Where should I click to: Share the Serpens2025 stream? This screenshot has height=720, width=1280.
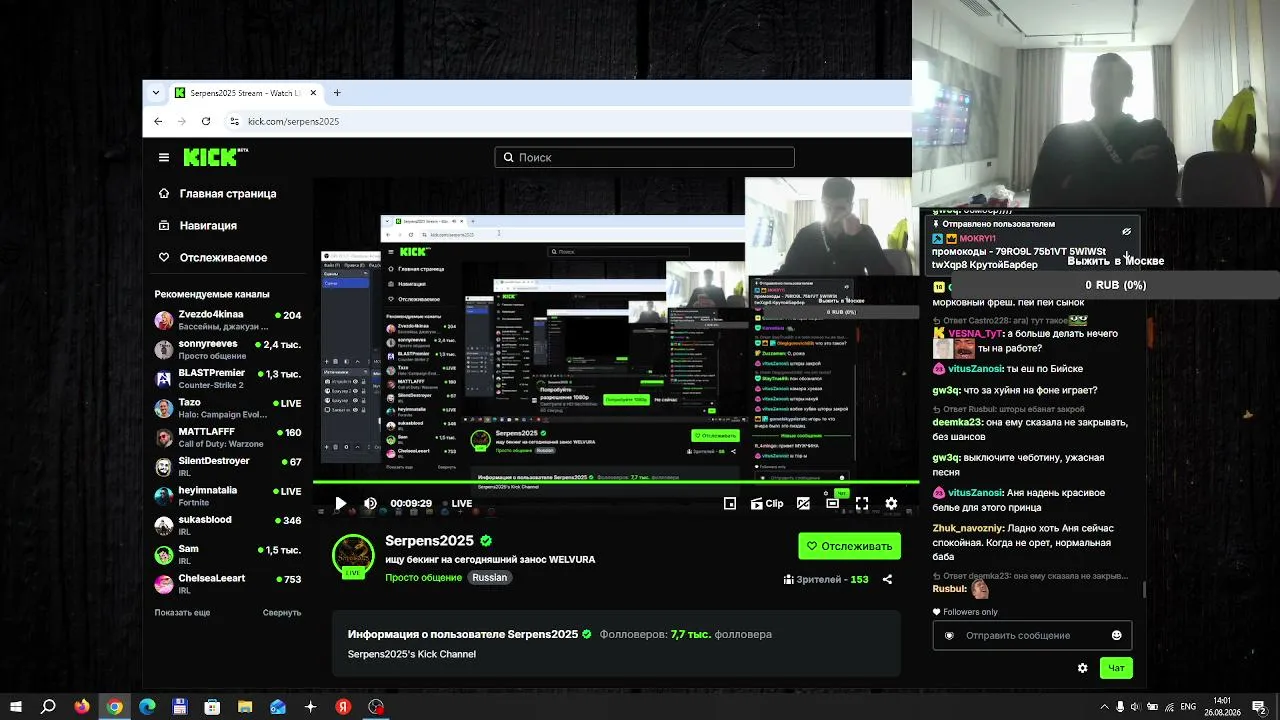click(887, 579)
